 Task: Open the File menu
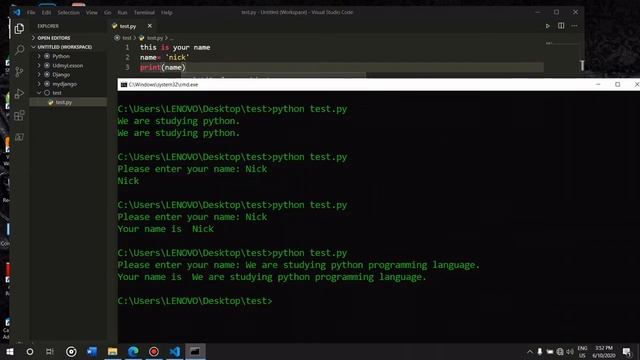click(31, 13)
